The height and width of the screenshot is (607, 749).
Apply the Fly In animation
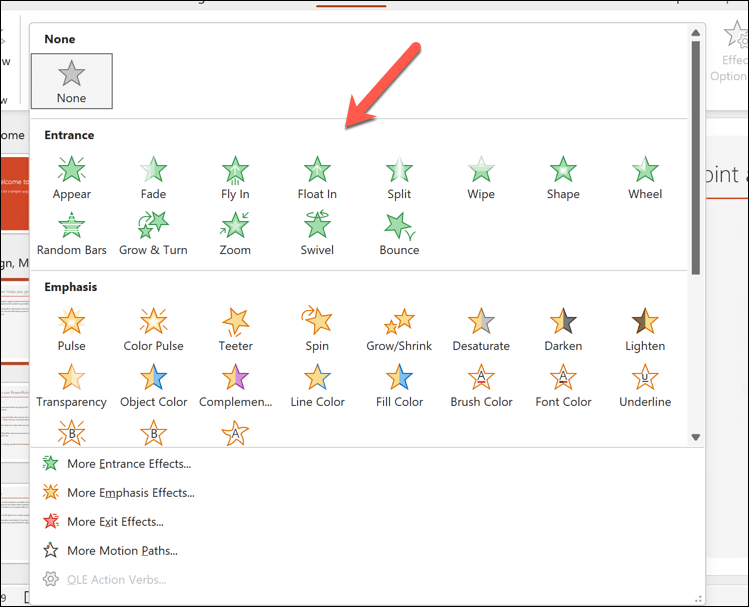pyautogui.click(x=235, y=178)
